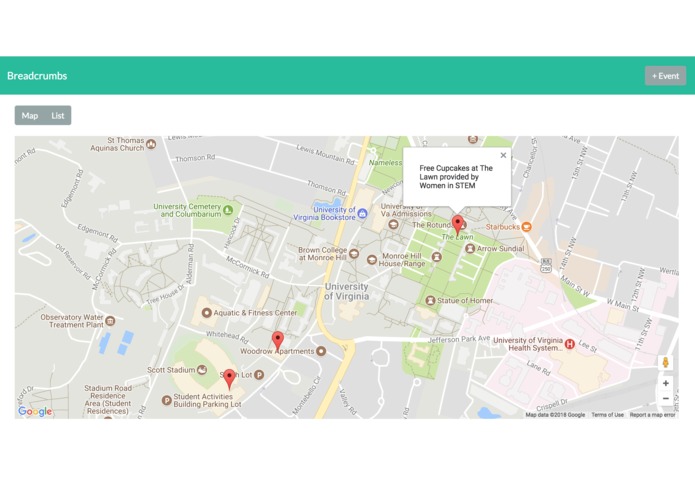Click the Statue of Homer icon
Image resolution: width=695 pixels, height=494 pixels.
tap(430, 301)
